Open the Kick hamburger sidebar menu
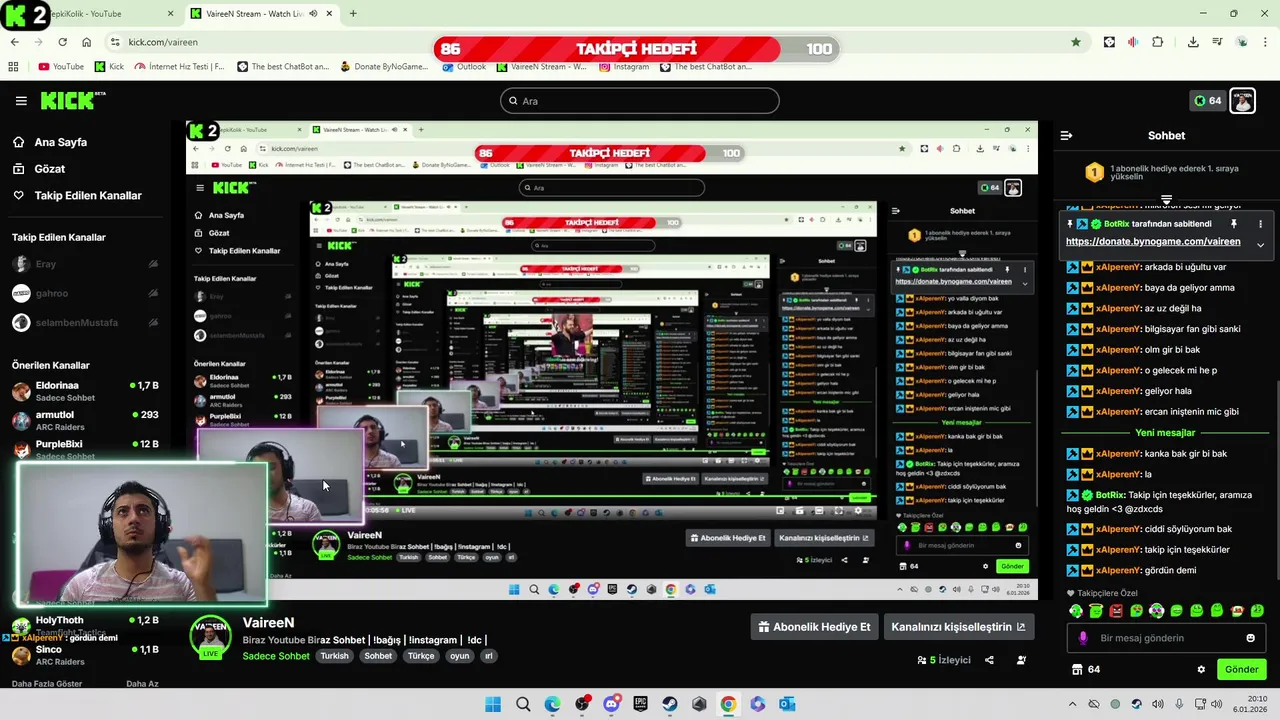 [21, 101]
